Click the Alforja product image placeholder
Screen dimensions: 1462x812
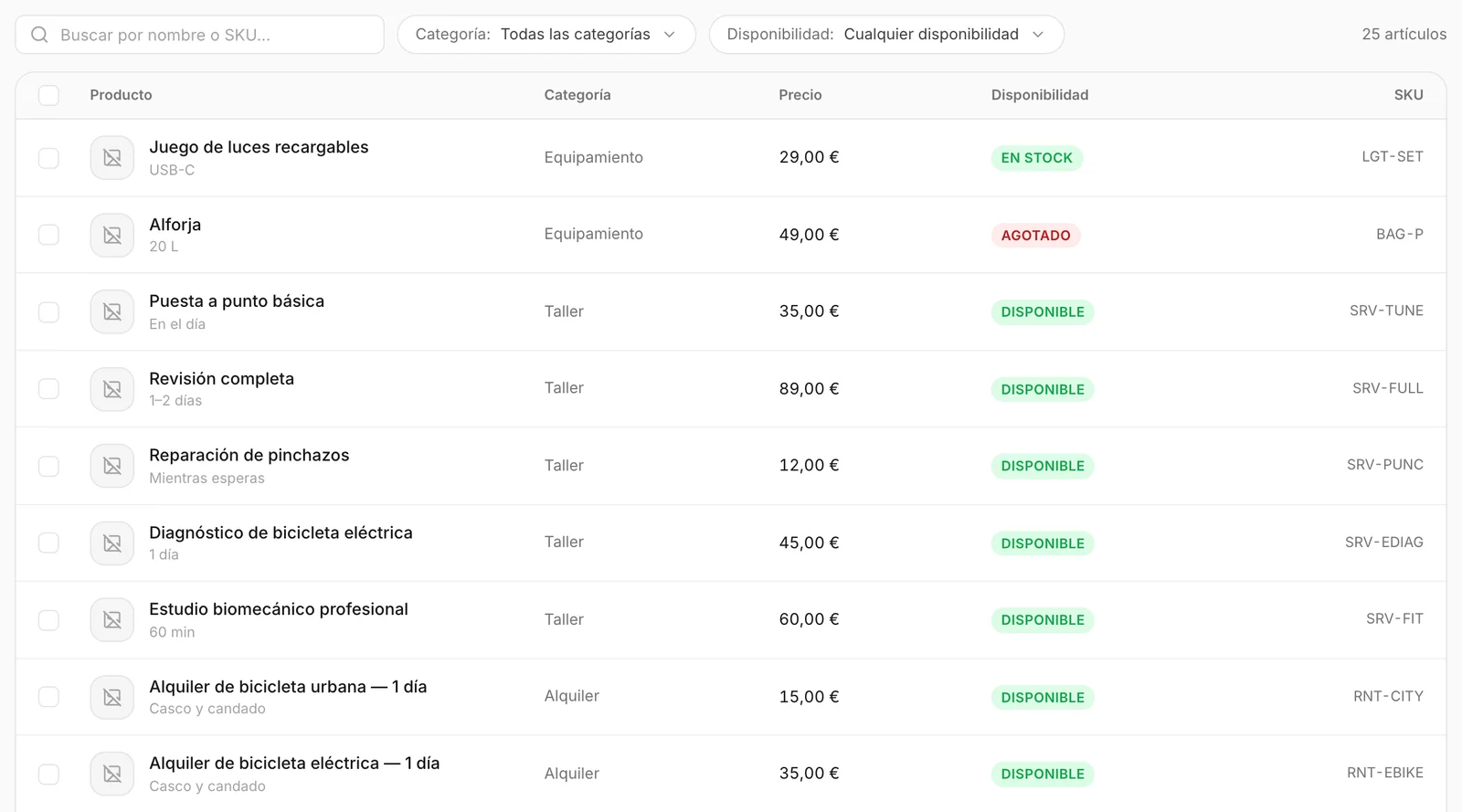[112, 235]
